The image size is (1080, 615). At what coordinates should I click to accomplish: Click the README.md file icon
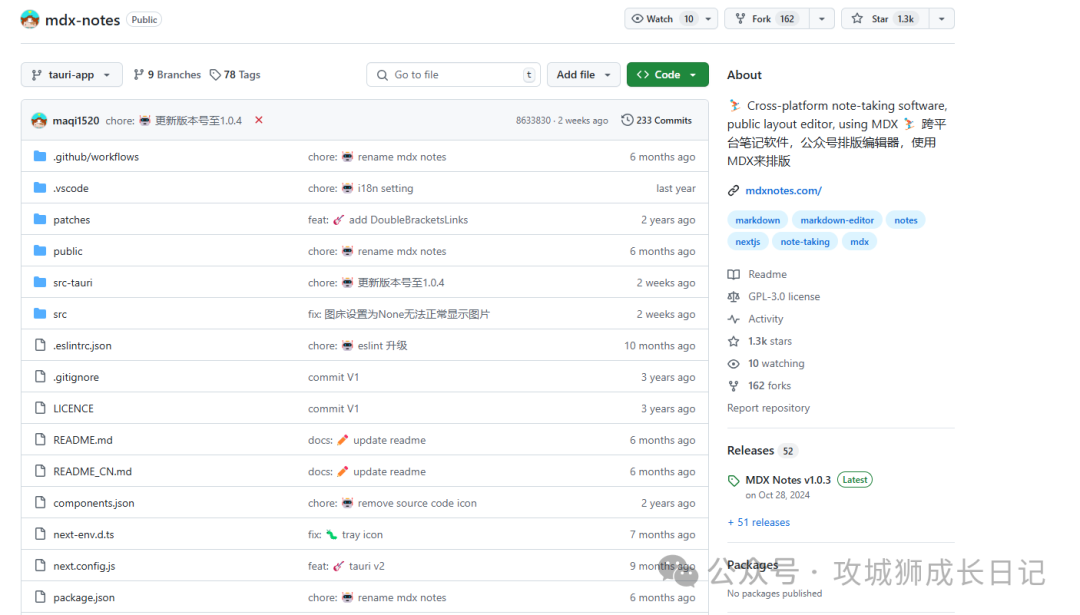(x=40, y=440)
